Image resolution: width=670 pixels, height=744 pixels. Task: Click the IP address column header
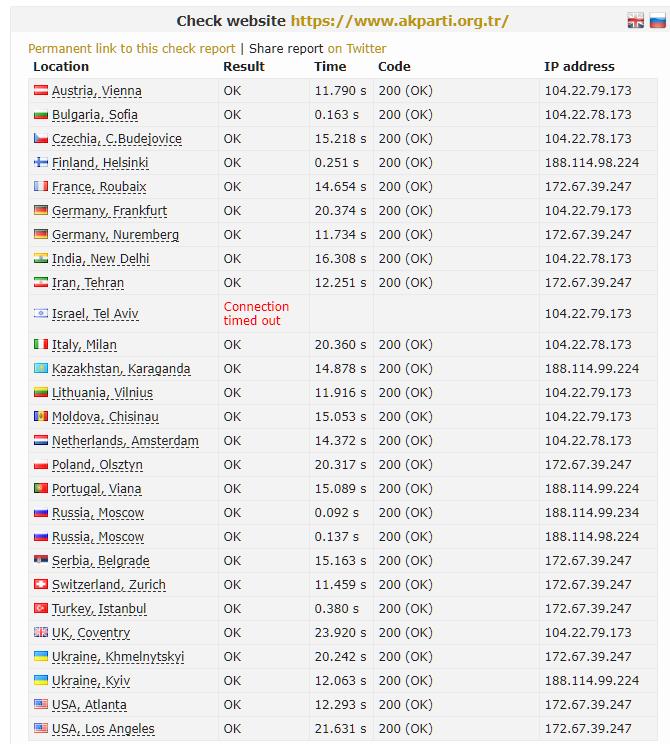tap(579, 67)
